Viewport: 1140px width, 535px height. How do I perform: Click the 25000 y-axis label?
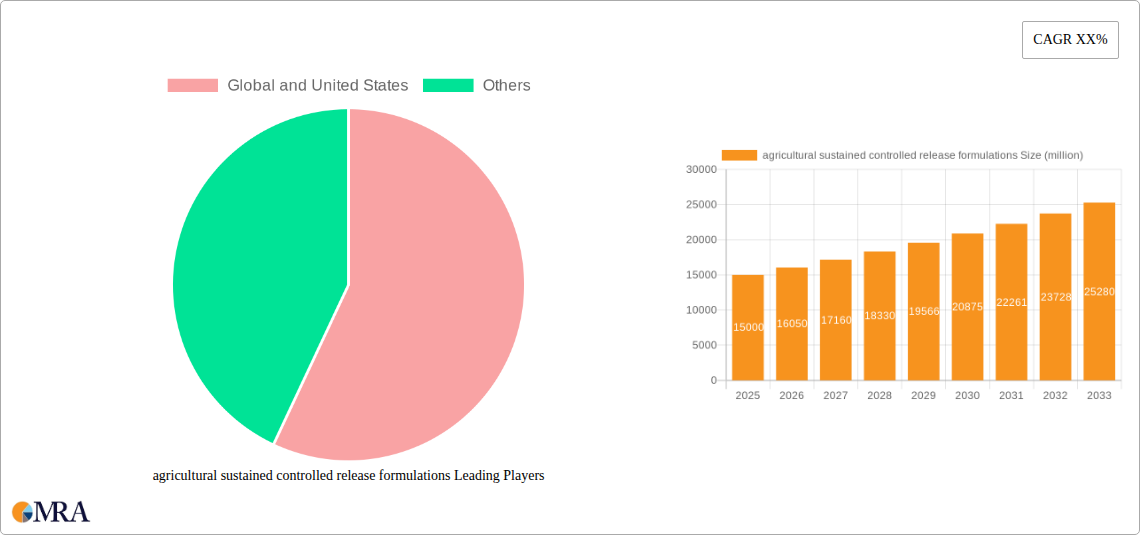pyautogui.click(x=701, y=205)
